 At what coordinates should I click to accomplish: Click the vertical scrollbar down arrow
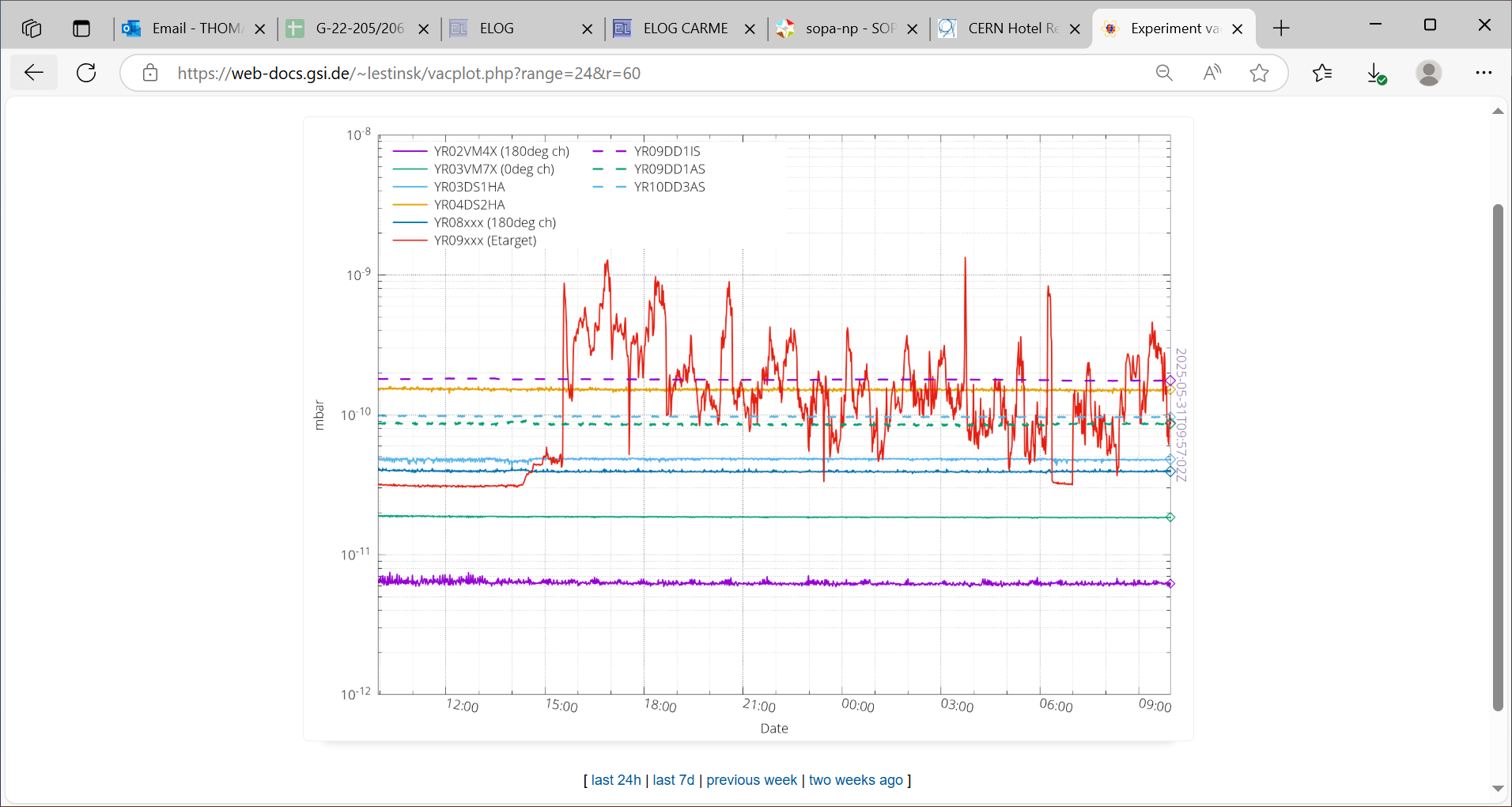tap(1498, 788)
